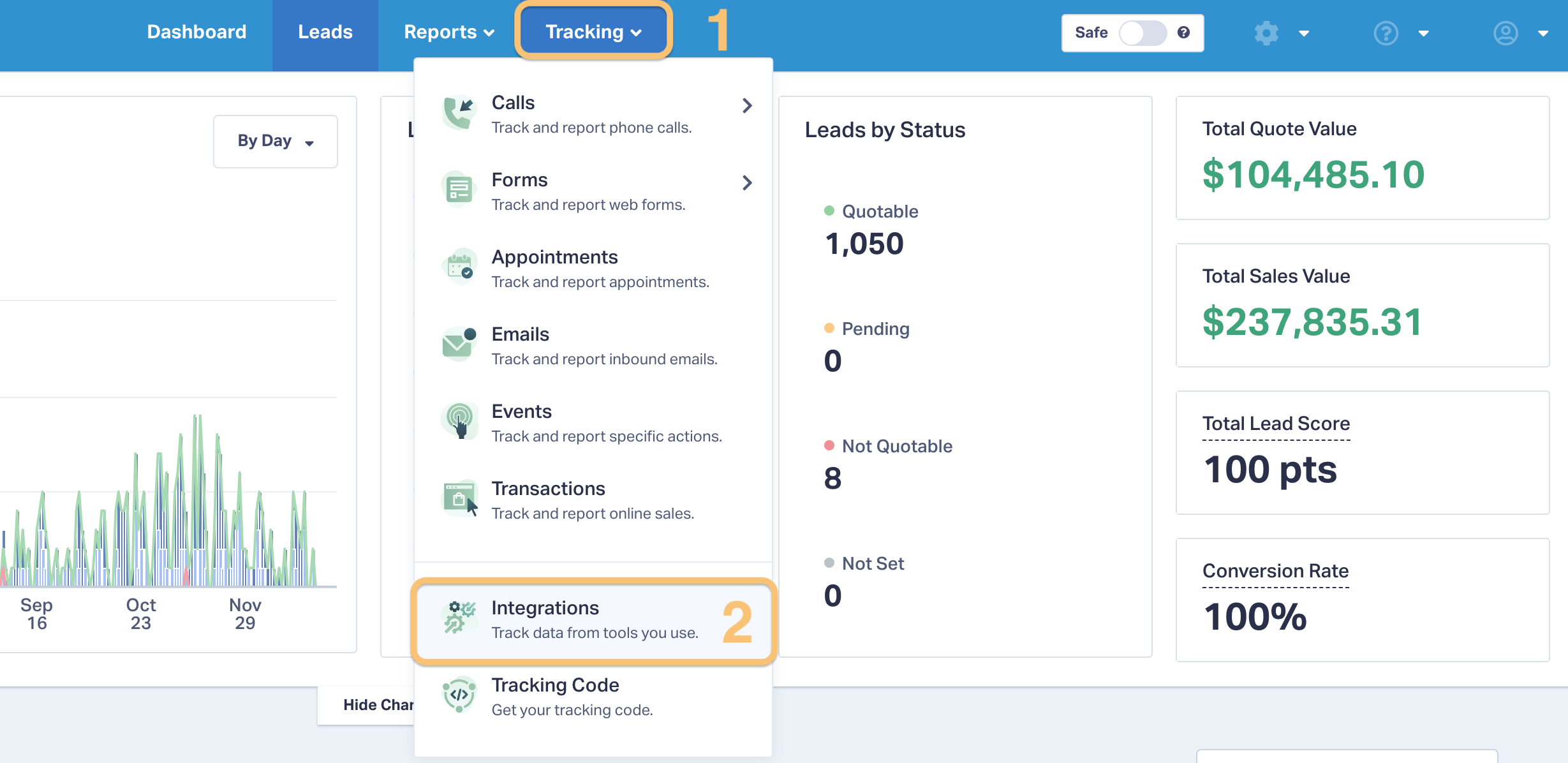
Task: Open the user account icon
Action: coord(1505,33)
